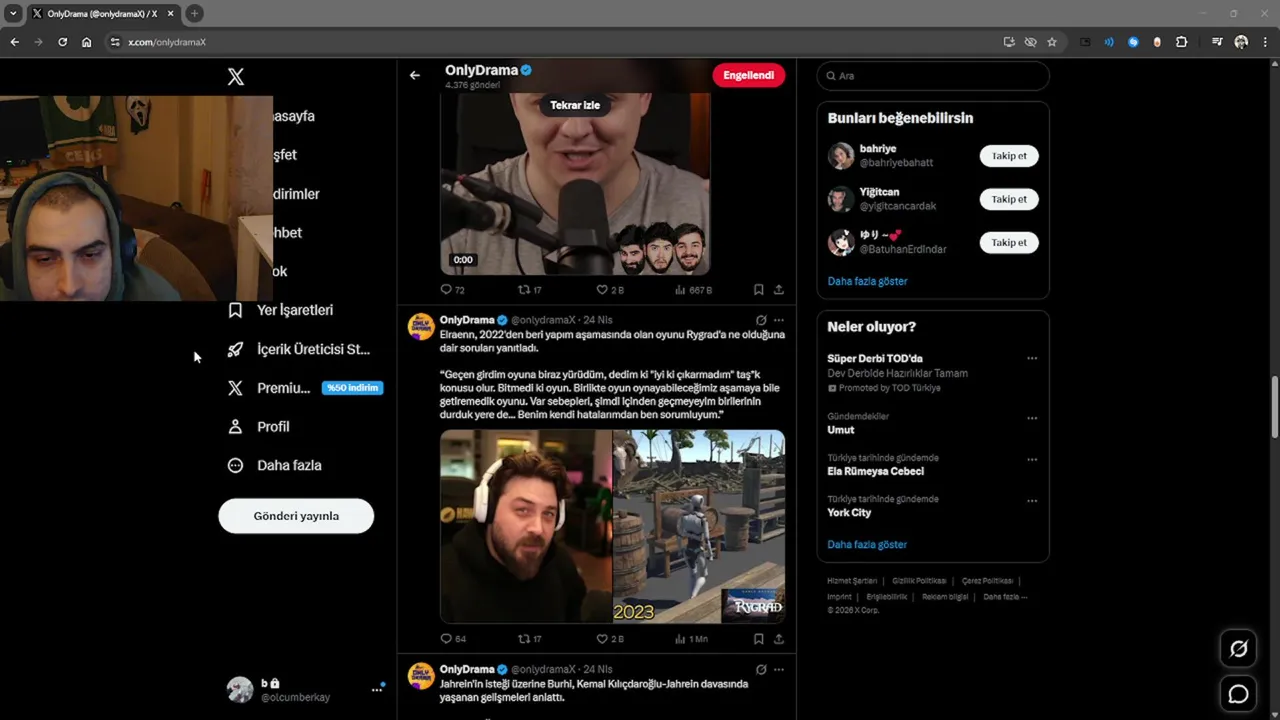Click Gizlilik Politikası footer link

[x=919, y=581]
